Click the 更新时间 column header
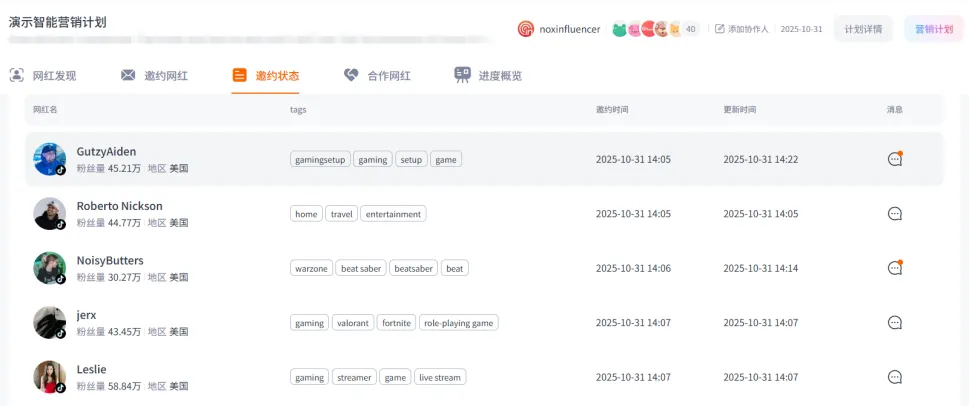Image resolution: width=969 pixels, height=406 pixels. coord(740,109)
